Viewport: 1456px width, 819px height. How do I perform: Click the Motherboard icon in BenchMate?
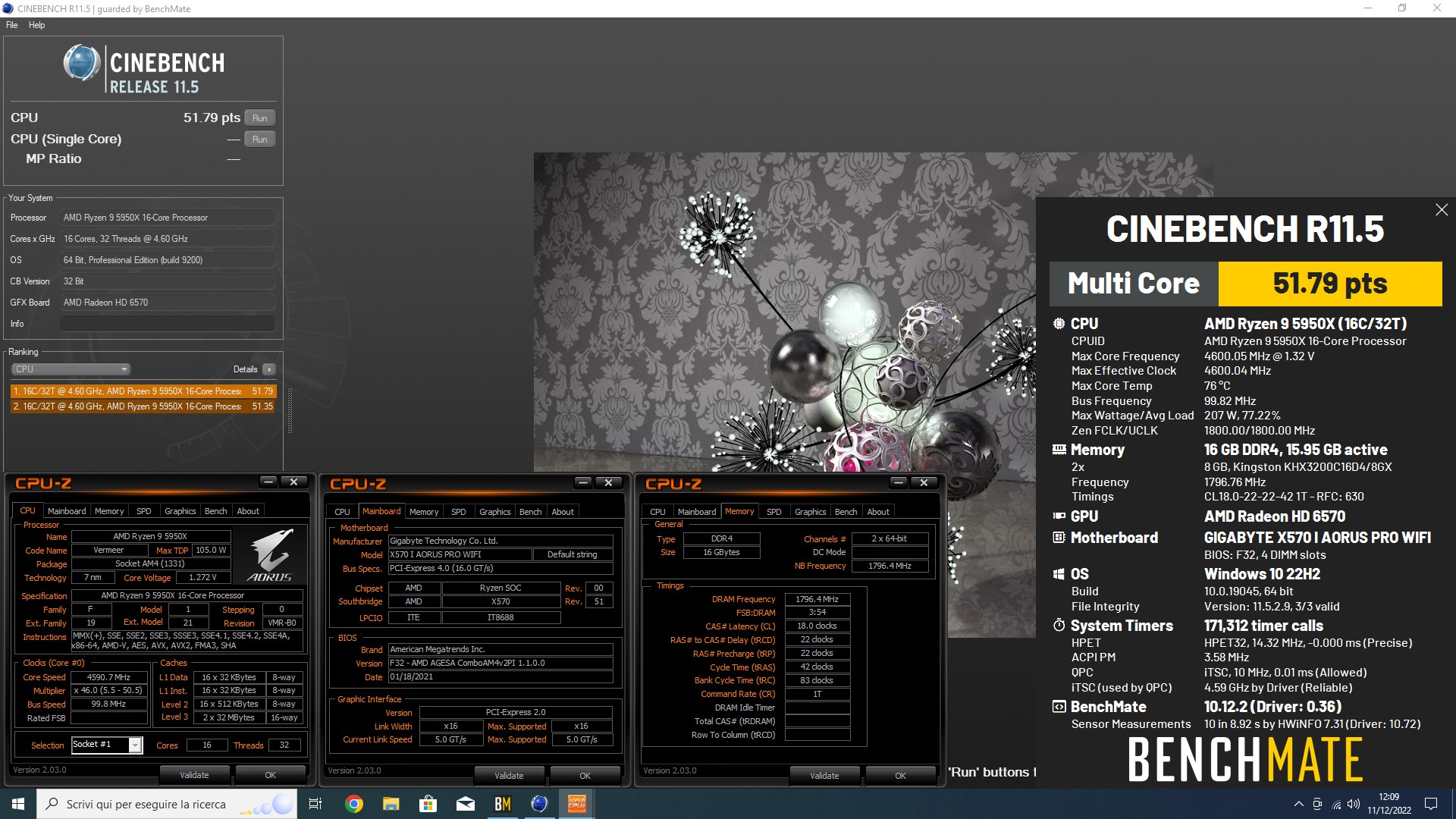click(x=1059, y=538)
